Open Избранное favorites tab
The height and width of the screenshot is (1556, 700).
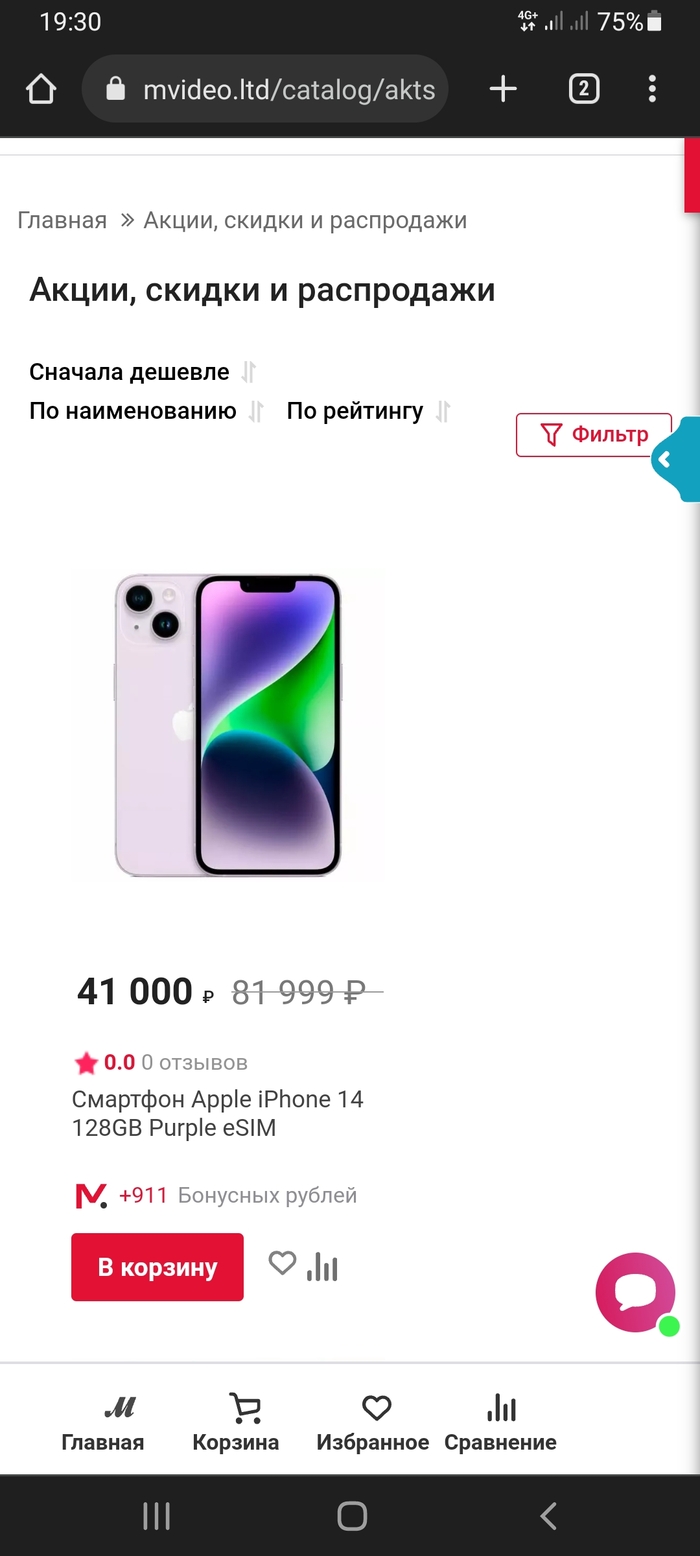pyautogui.click(x=373, y=1424)
